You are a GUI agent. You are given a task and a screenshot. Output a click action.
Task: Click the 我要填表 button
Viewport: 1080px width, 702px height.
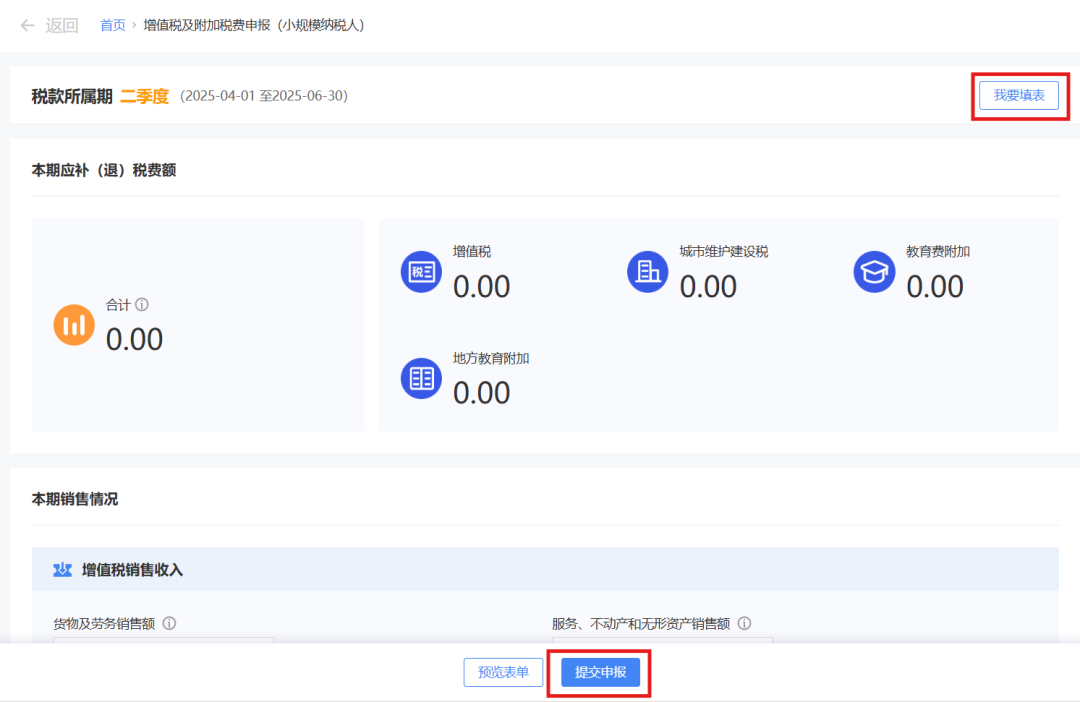coord(1019,95)
